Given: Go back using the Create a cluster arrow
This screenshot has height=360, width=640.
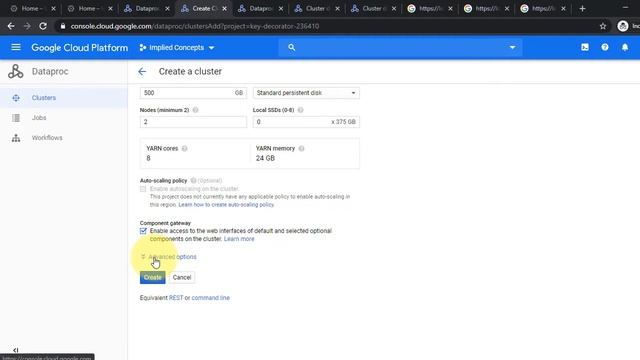Looking at the screenshot, I should pyautogui.click(x=142, y=71).
